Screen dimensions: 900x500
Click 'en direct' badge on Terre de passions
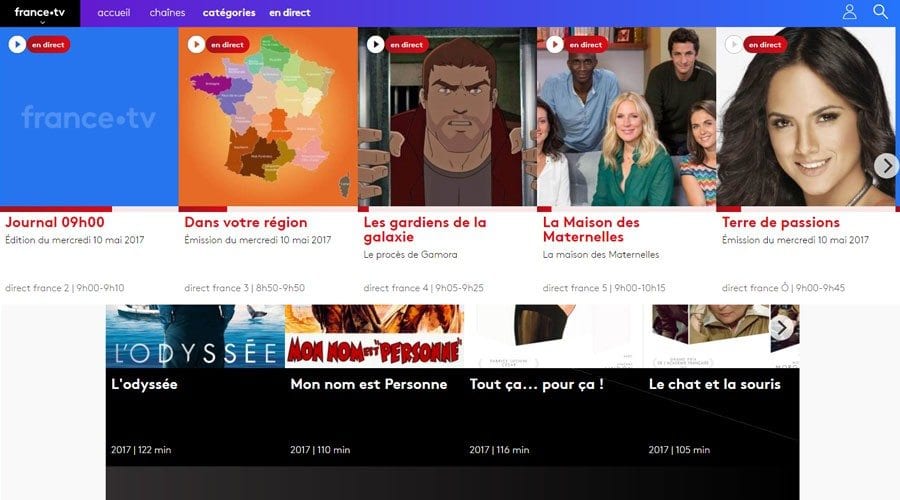[765, 44]
